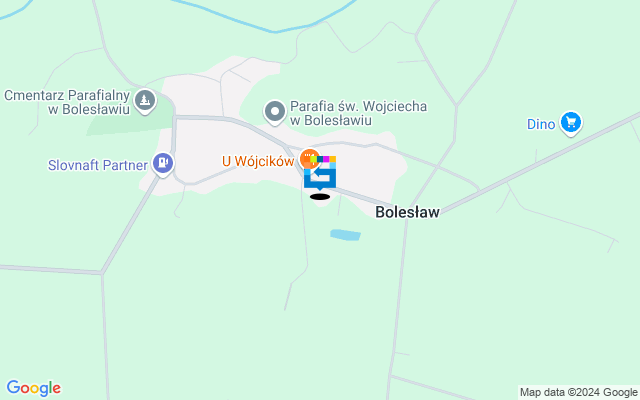The height and width of the screenshot is (400, 640).
Task: Click the colorful squares atop the G marker
Action: [x=322, y=159]
